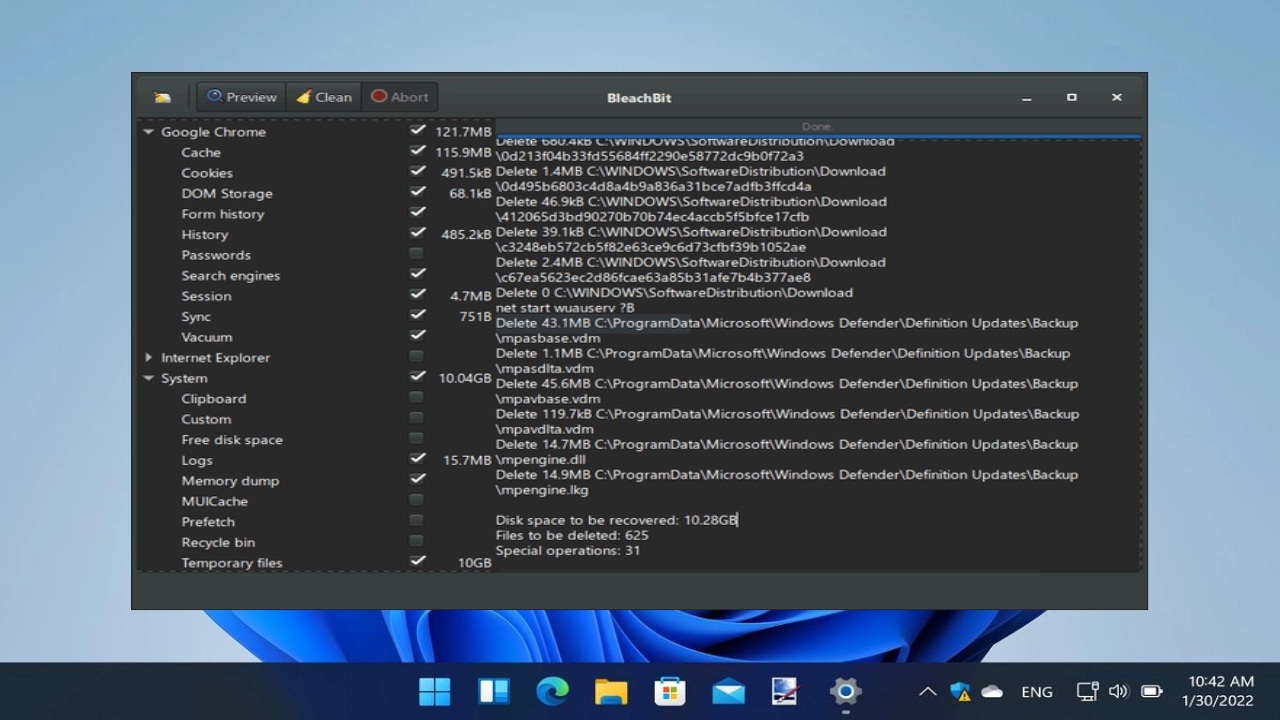Select the Cache item
The width and height of the screenshot is (1280, 720).
pyautogui.click(x=201, y=152)
